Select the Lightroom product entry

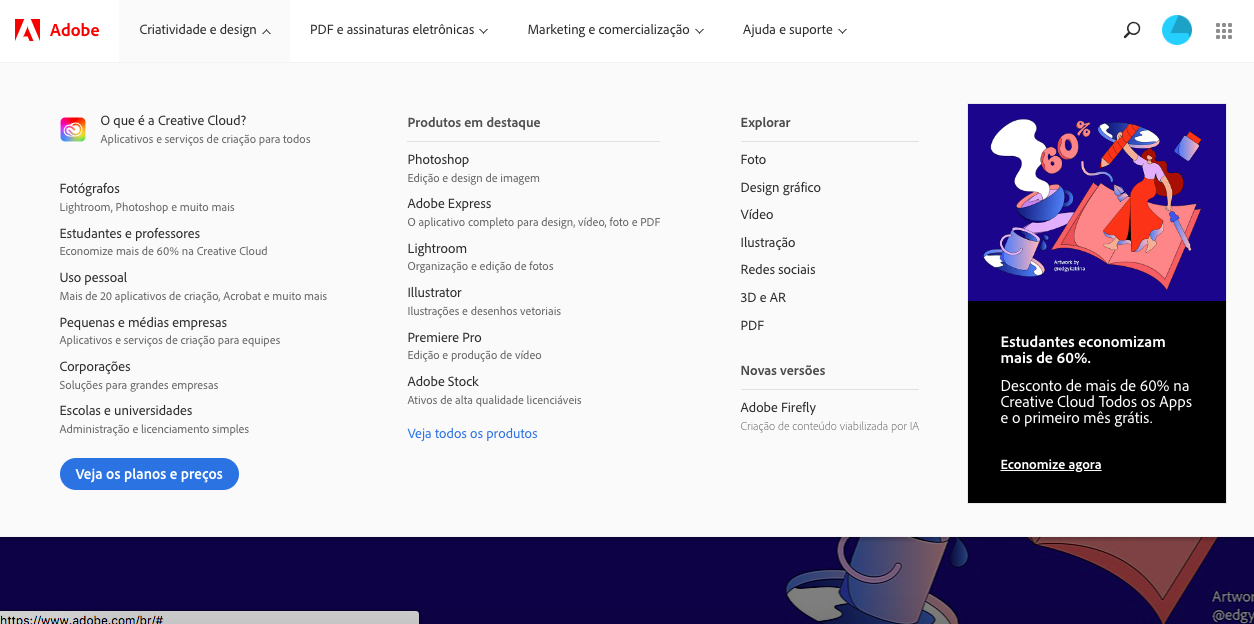437,248
